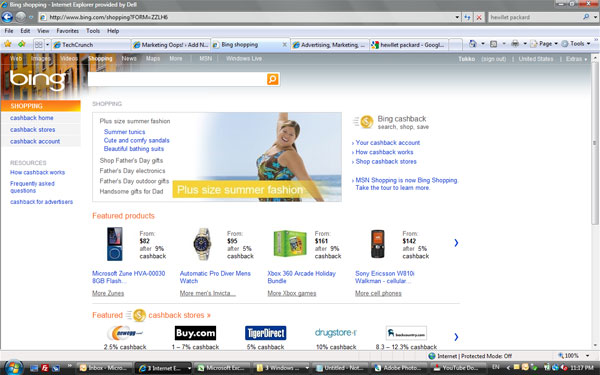The height and width of the screenshot is (375, 600).
Task: Click the orange Bing search button
Action: click(272, 79)
